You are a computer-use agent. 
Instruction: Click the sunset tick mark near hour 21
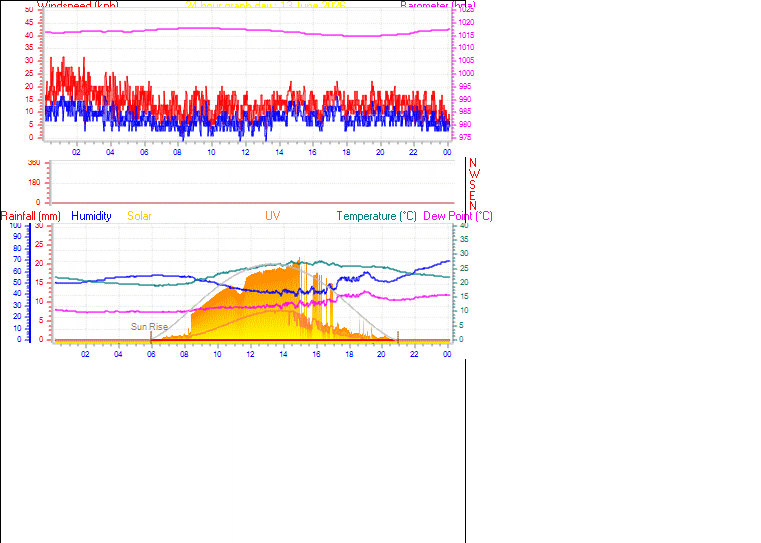pos(398,337)
